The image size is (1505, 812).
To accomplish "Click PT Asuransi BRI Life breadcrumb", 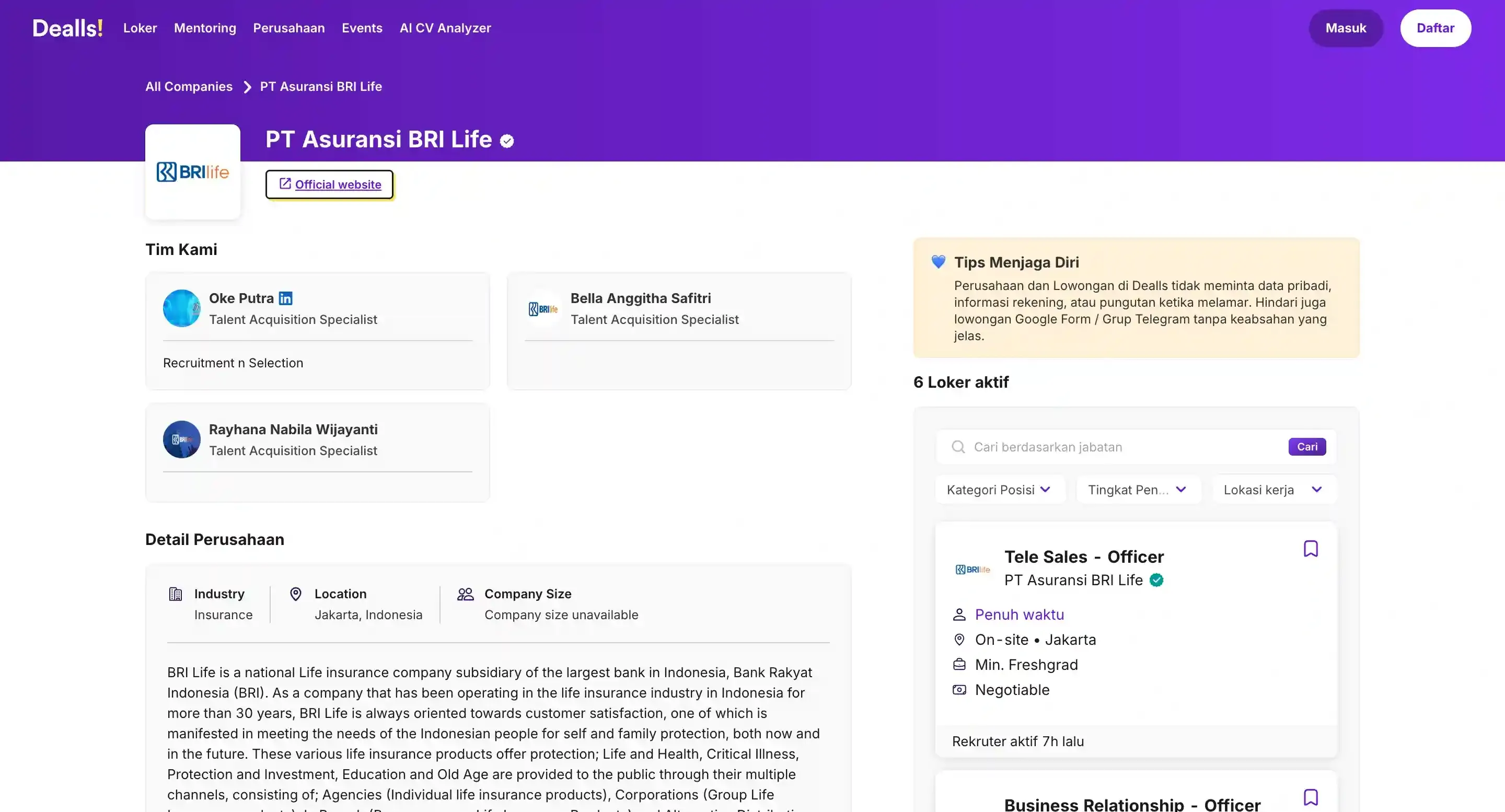I will 321,86.
